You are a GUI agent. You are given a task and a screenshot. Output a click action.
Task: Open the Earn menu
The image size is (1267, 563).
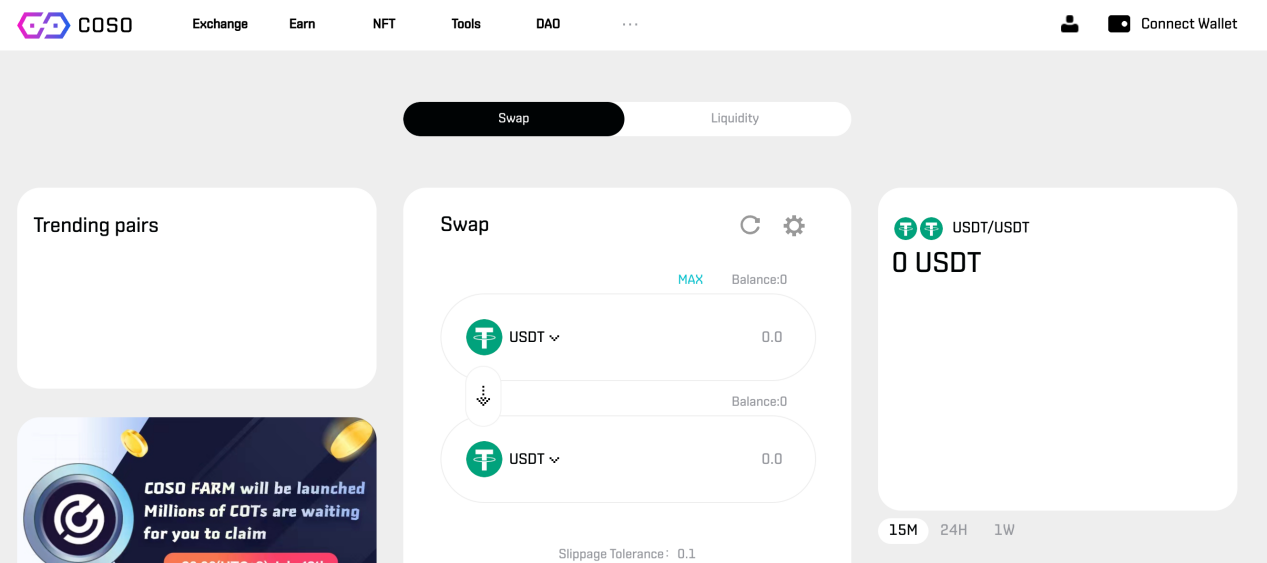(302, 24)
